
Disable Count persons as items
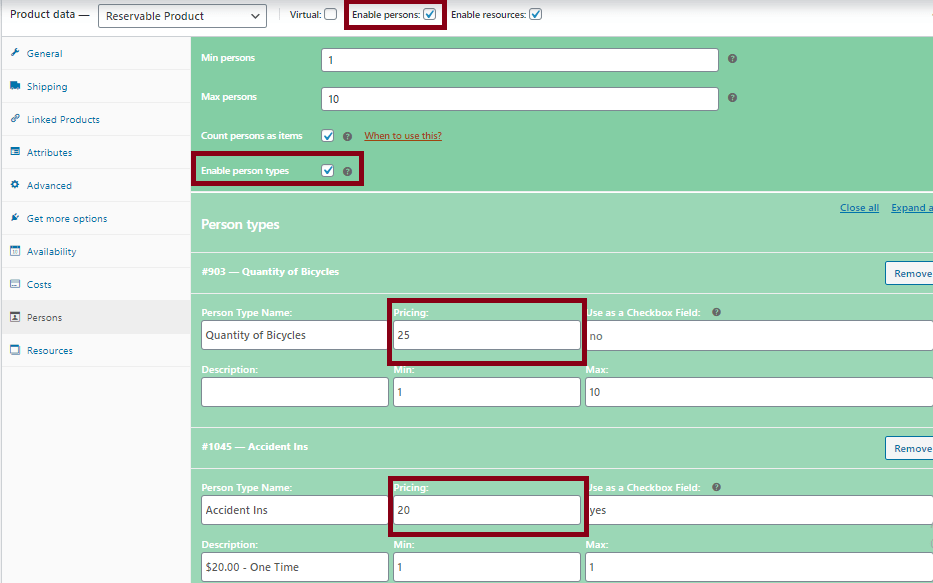point(327,136)
